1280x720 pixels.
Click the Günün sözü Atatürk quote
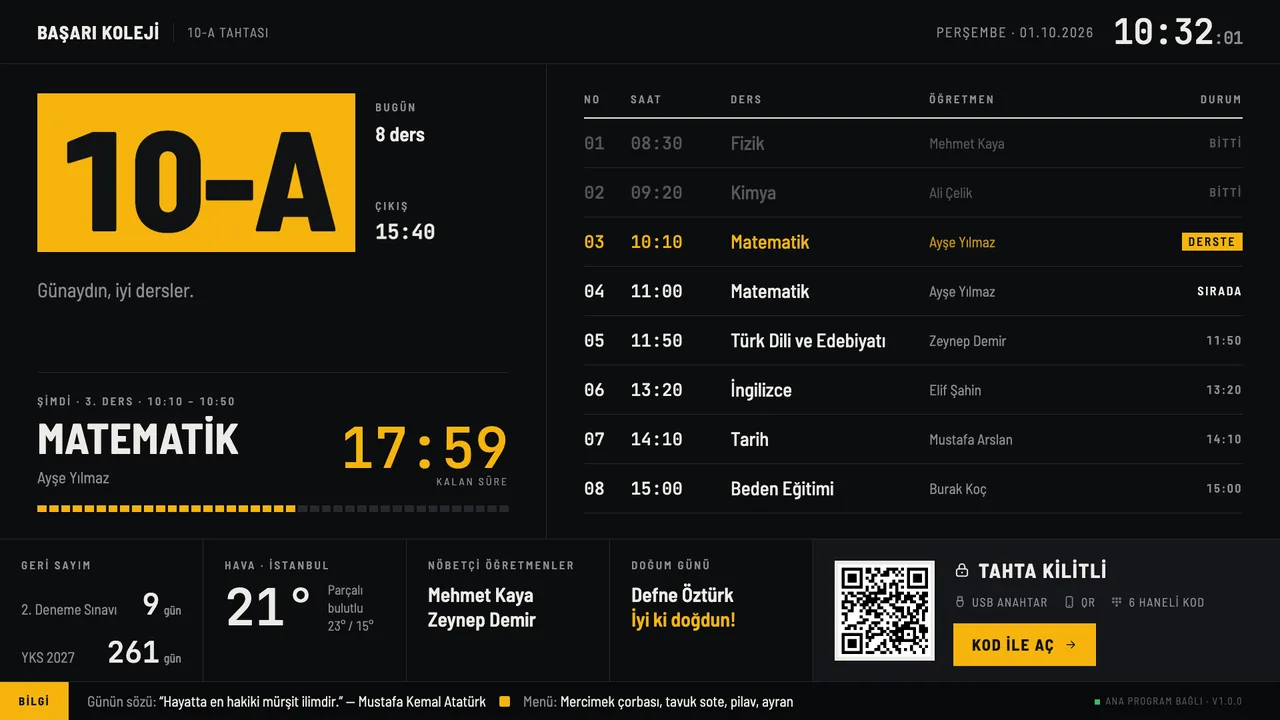[286, 702]
